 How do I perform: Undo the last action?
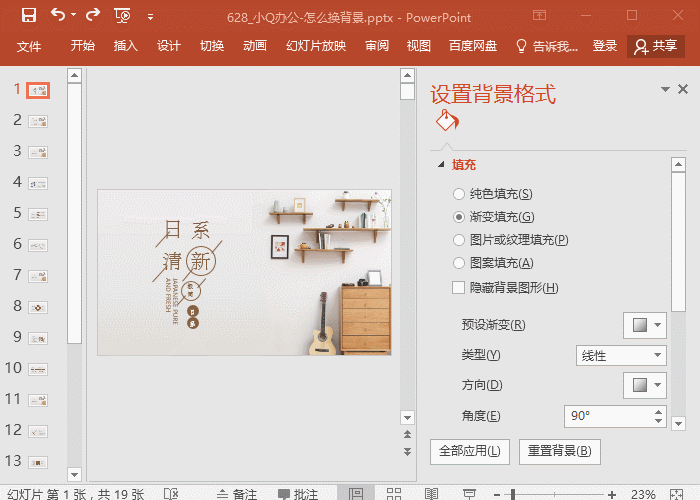click(x=58, y=15)
